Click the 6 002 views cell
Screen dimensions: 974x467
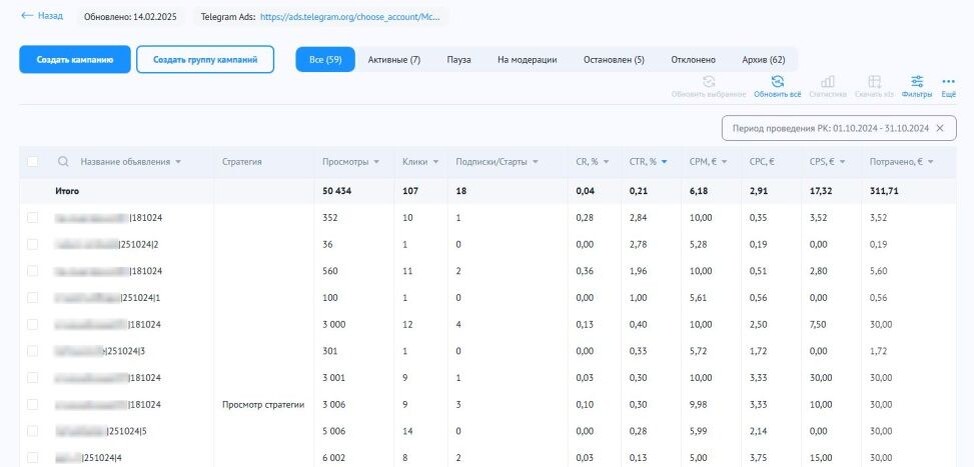[x=333, y=458]
